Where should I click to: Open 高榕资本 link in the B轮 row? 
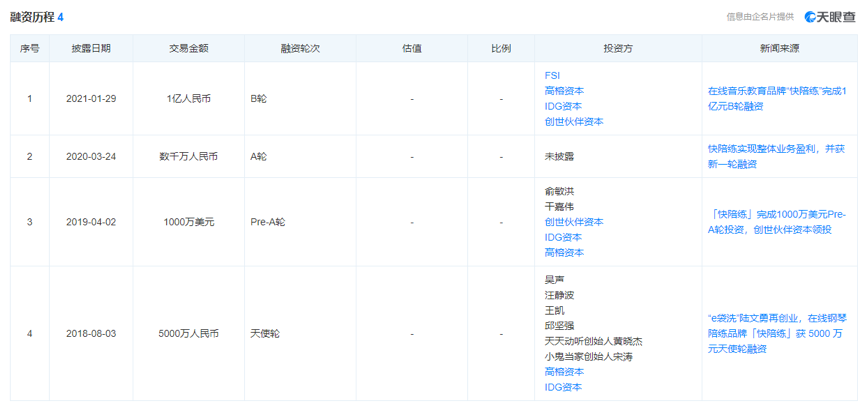click(564, 91)
